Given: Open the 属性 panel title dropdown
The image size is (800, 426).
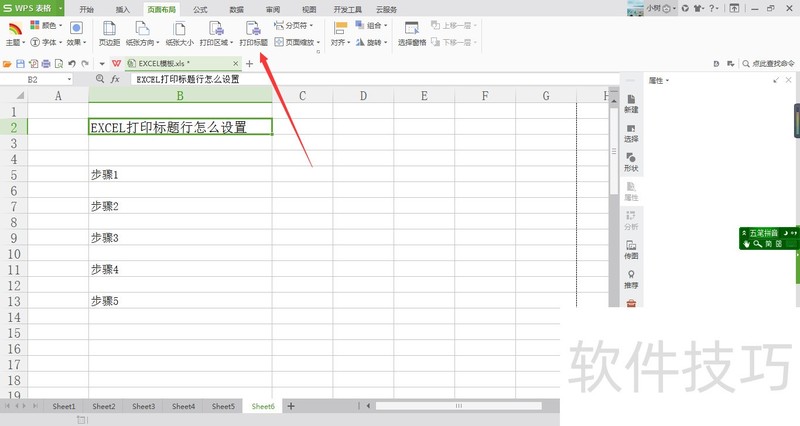Looking at the screenshot, I should [x=659, y=80].
